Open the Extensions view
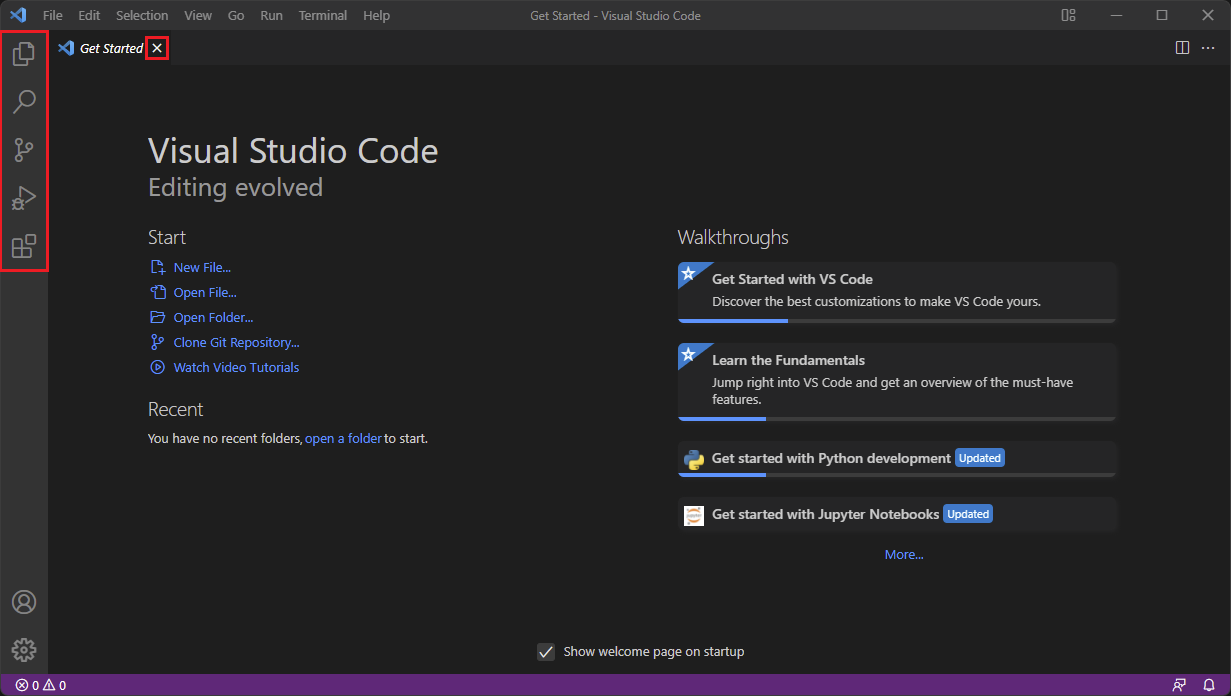1231x696 pixels. (24, 246)
